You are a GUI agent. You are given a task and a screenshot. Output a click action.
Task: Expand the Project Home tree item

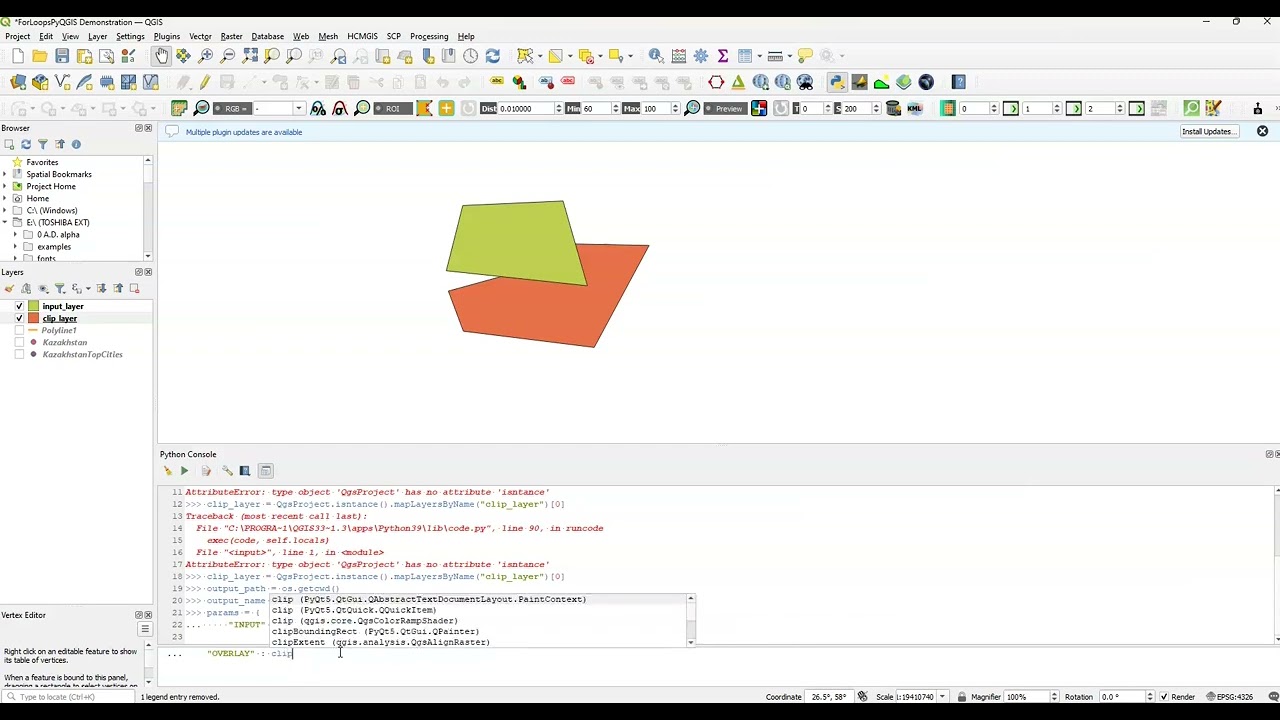pos(5,186)
